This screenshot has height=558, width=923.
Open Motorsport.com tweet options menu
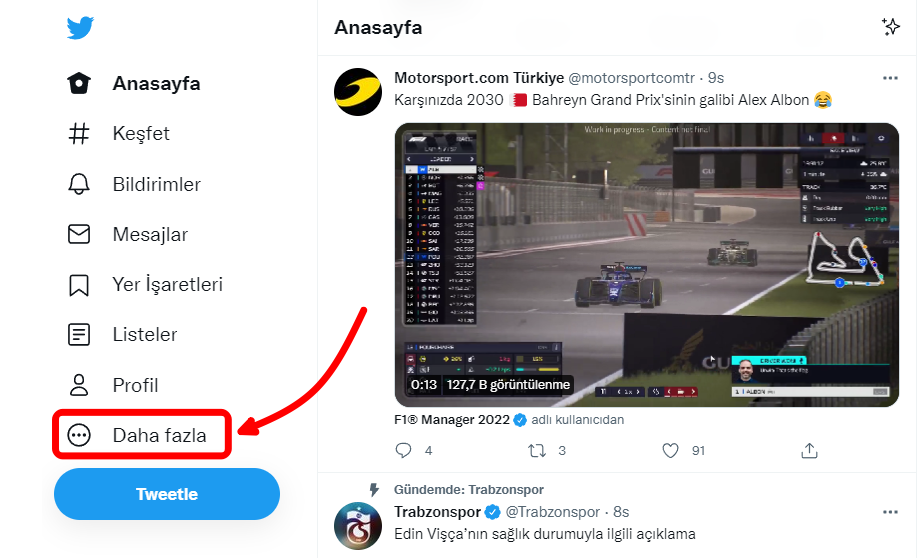[x=890, y=78]
